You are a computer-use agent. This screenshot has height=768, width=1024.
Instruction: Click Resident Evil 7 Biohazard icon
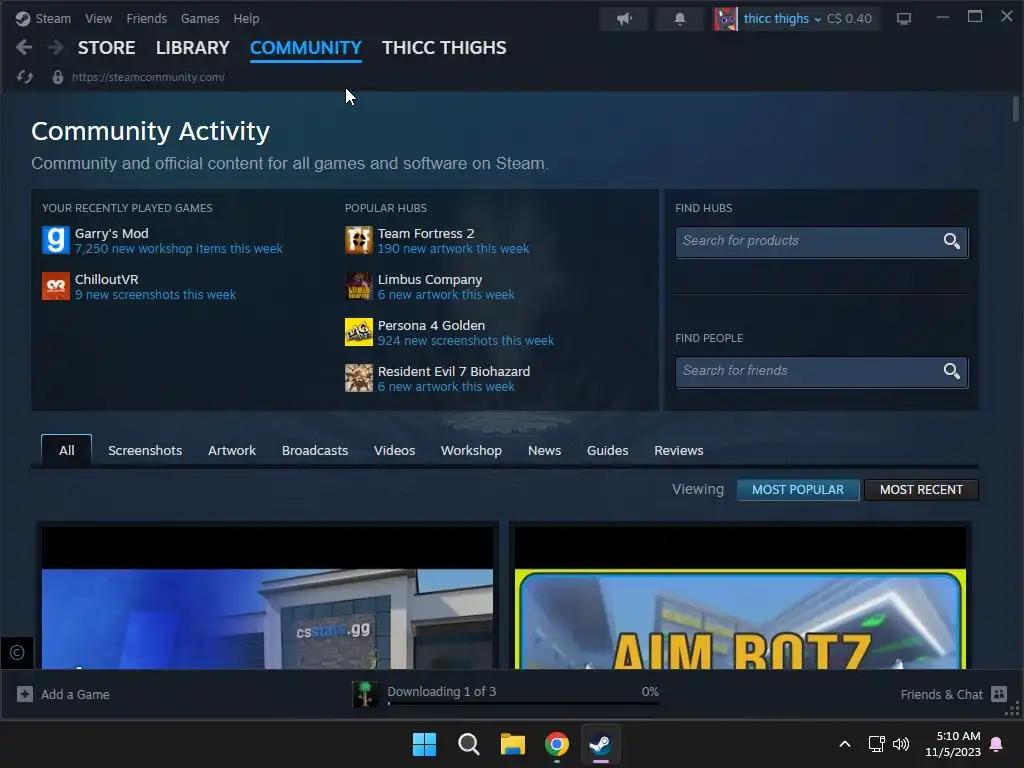coord(359,378)
